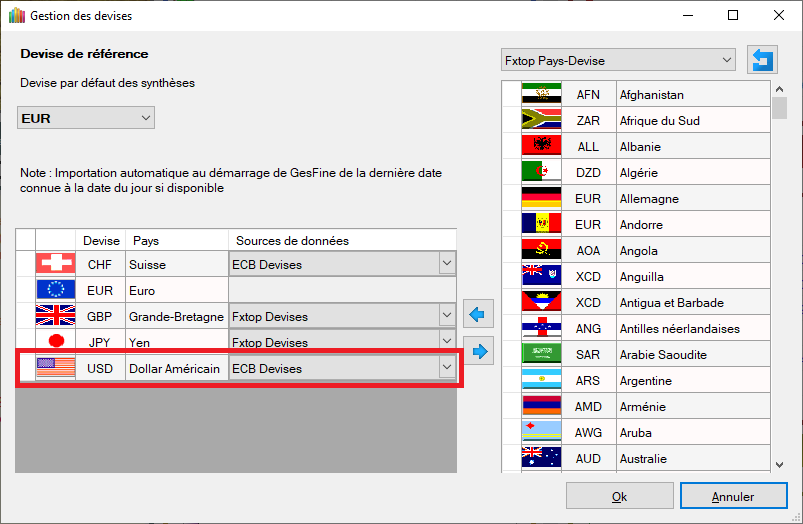
Task: Select Argentine in country list
Action: pos(693,380)
